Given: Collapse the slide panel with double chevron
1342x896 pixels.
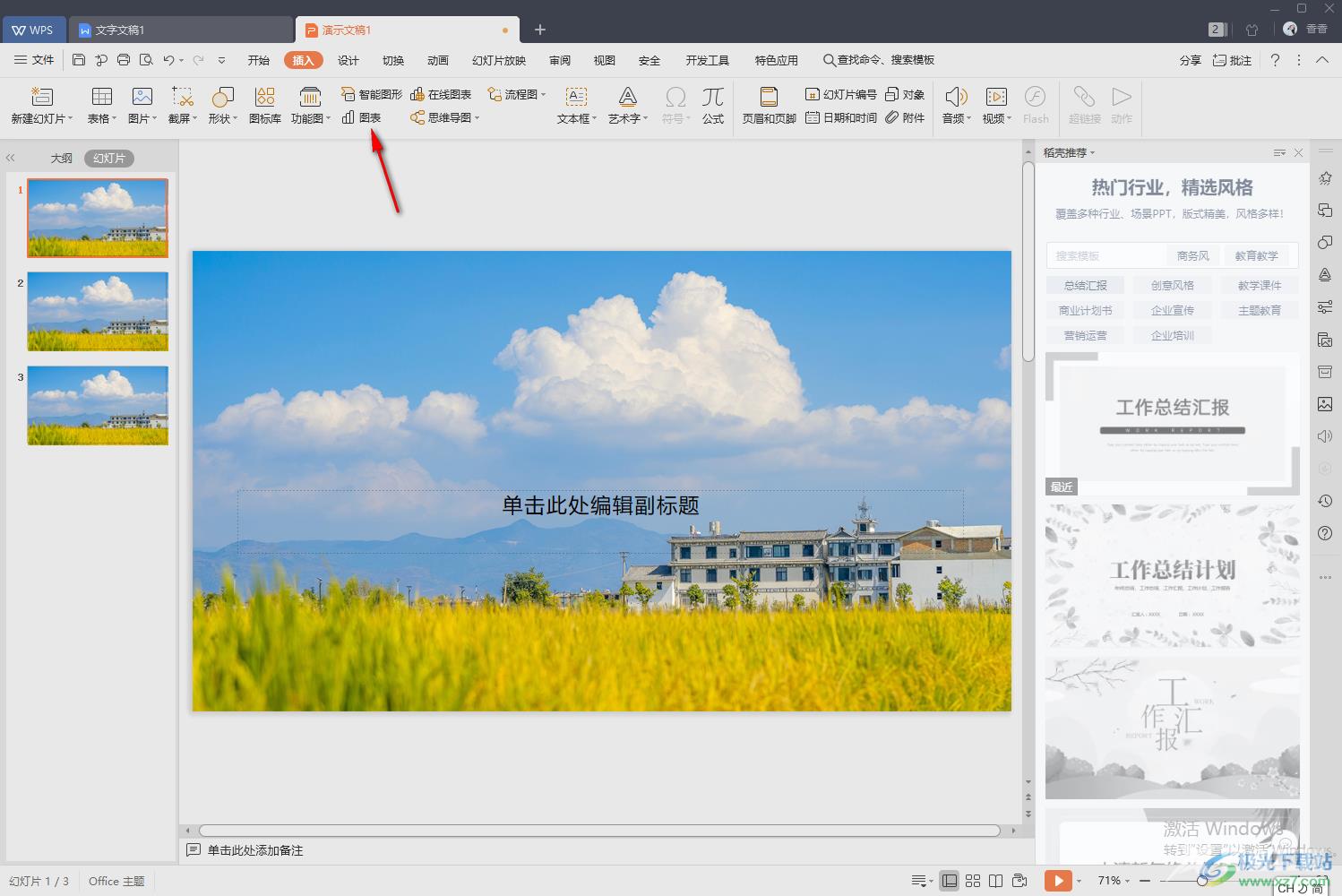Looking at the screenshot, I should pos(11,158).
